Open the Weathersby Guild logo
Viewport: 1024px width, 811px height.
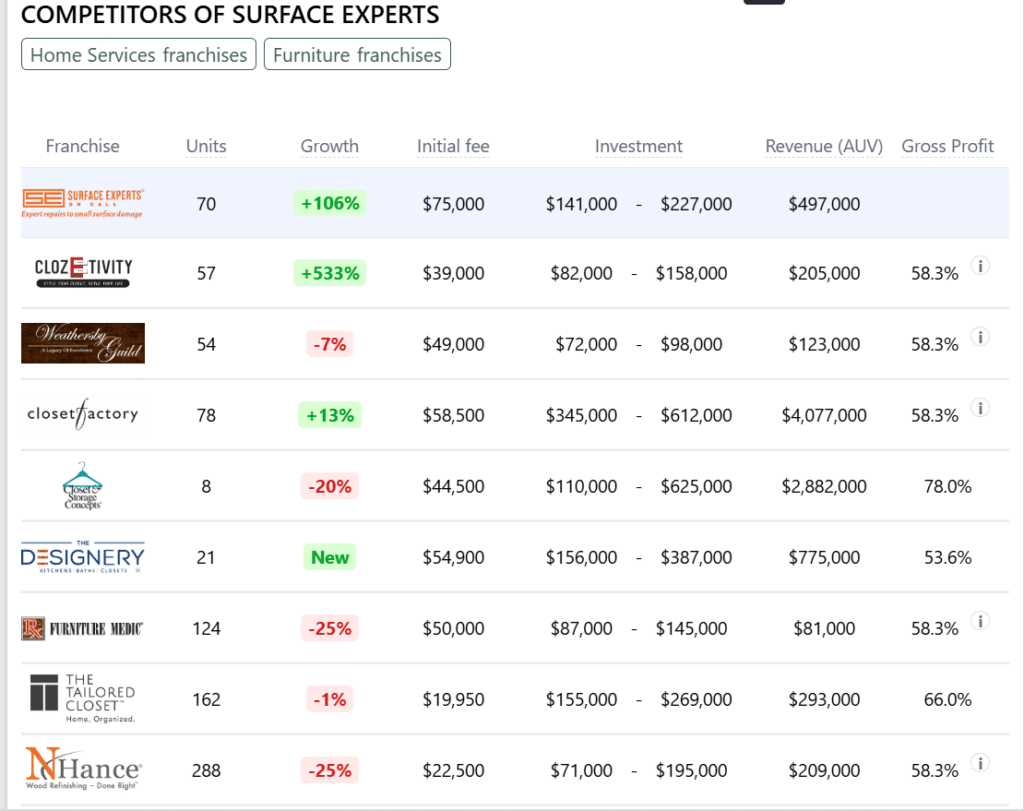click(83, 343)
